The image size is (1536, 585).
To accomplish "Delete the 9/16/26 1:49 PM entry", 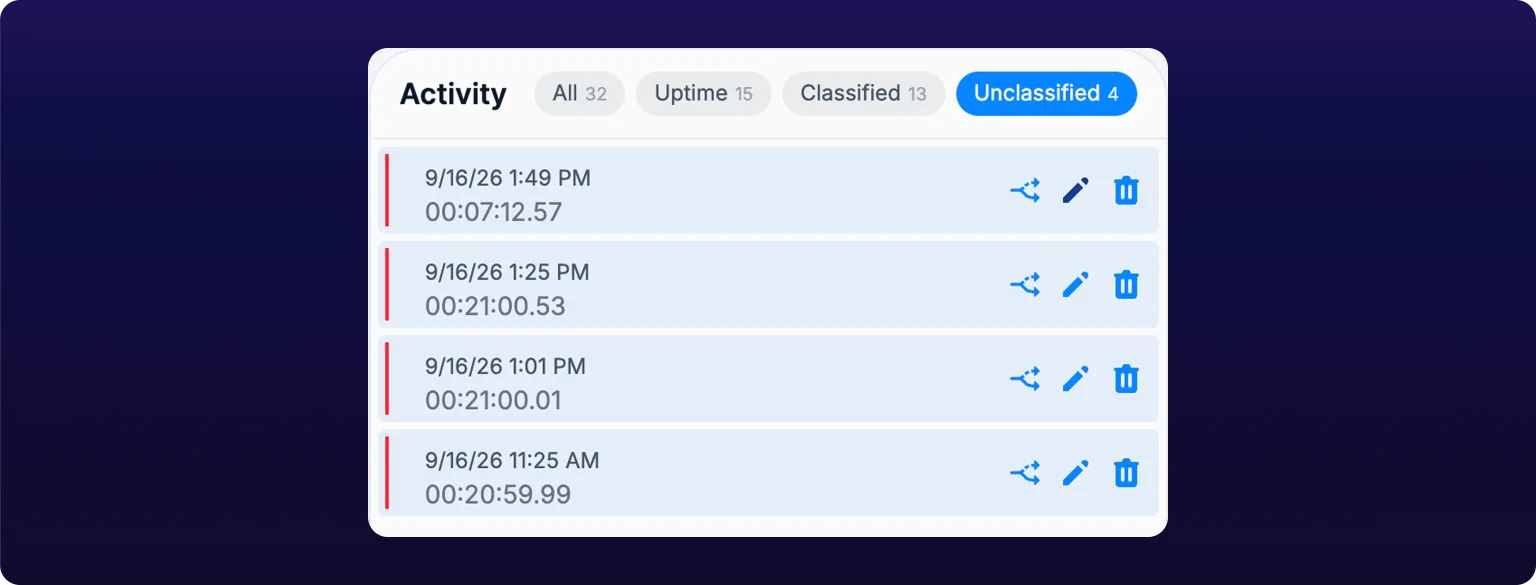I will 1126,190.
